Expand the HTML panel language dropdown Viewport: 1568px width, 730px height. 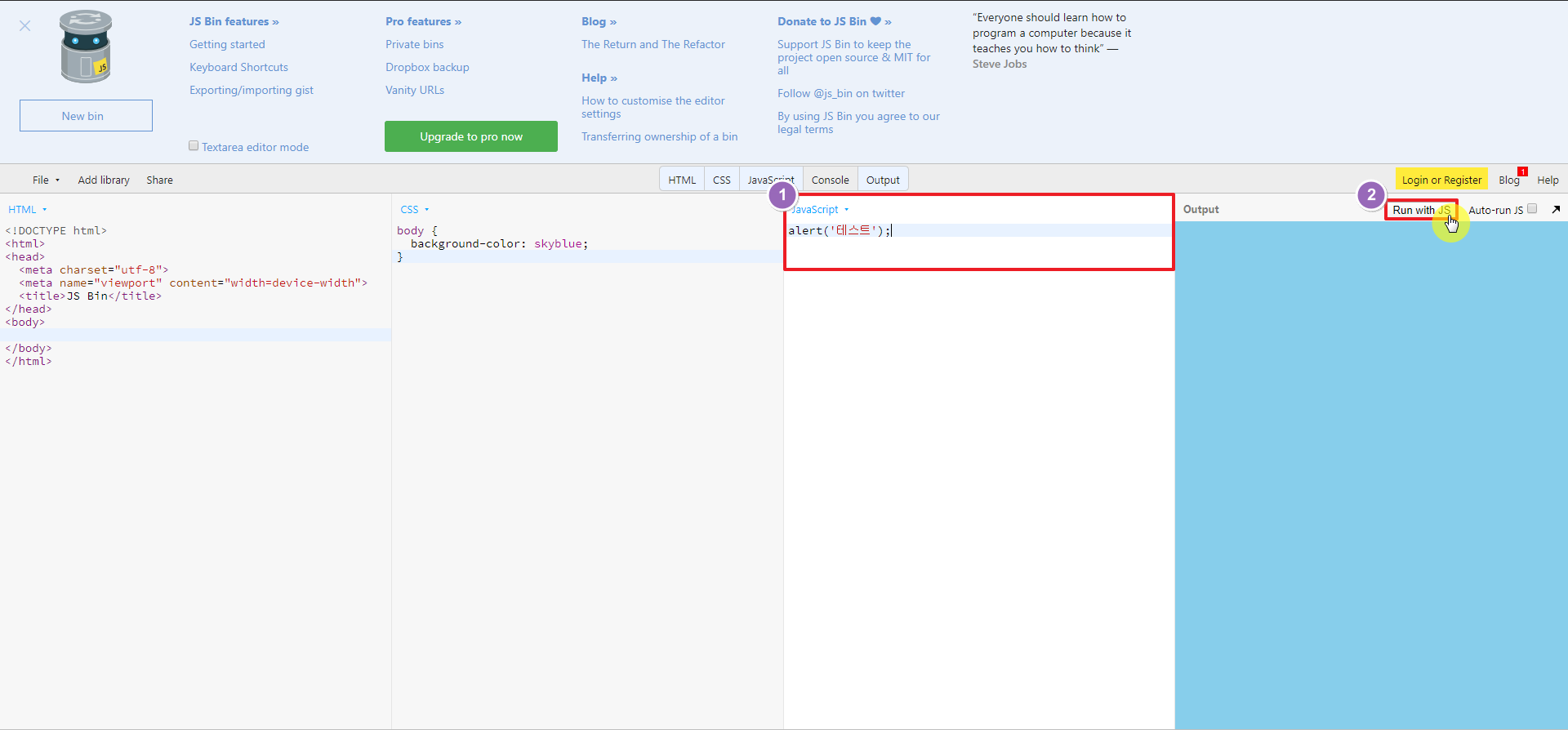tap(28, 210)
